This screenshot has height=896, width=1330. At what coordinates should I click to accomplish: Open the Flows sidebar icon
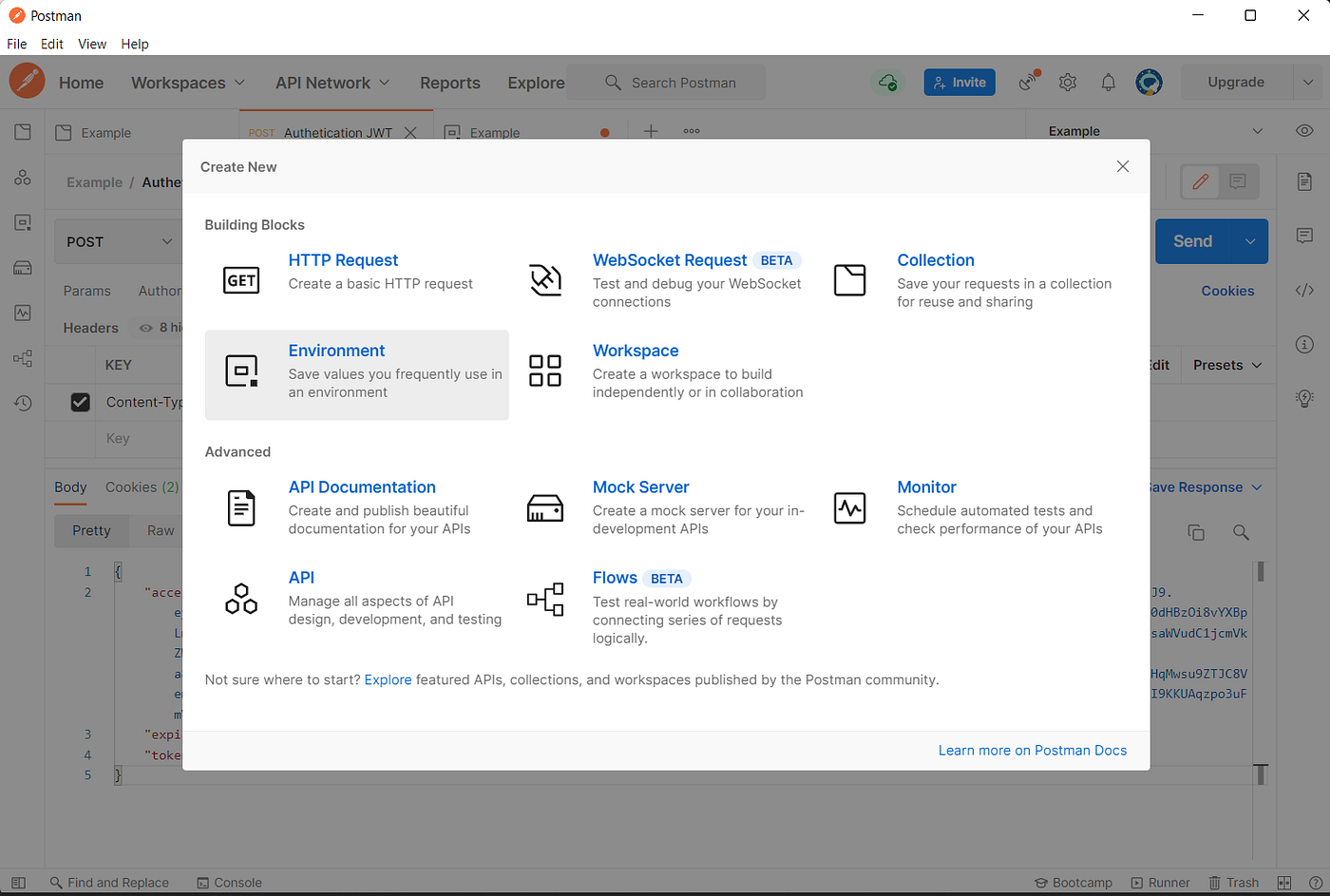click(23, 358)
